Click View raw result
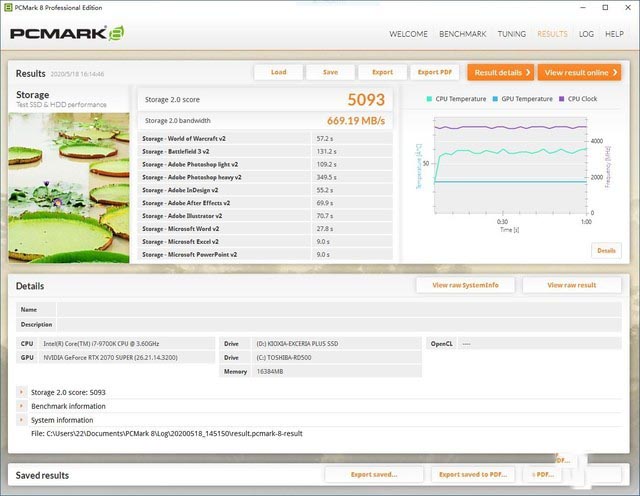The image size is (640, 496). tap(571, 285)
